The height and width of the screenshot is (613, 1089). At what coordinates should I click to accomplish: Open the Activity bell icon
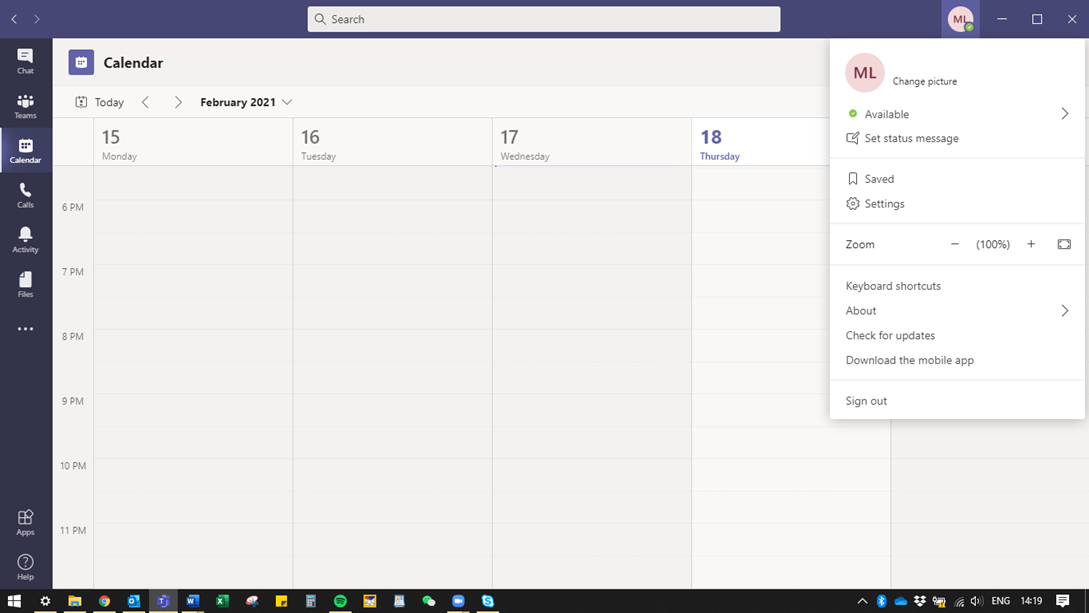click(25, 239)
